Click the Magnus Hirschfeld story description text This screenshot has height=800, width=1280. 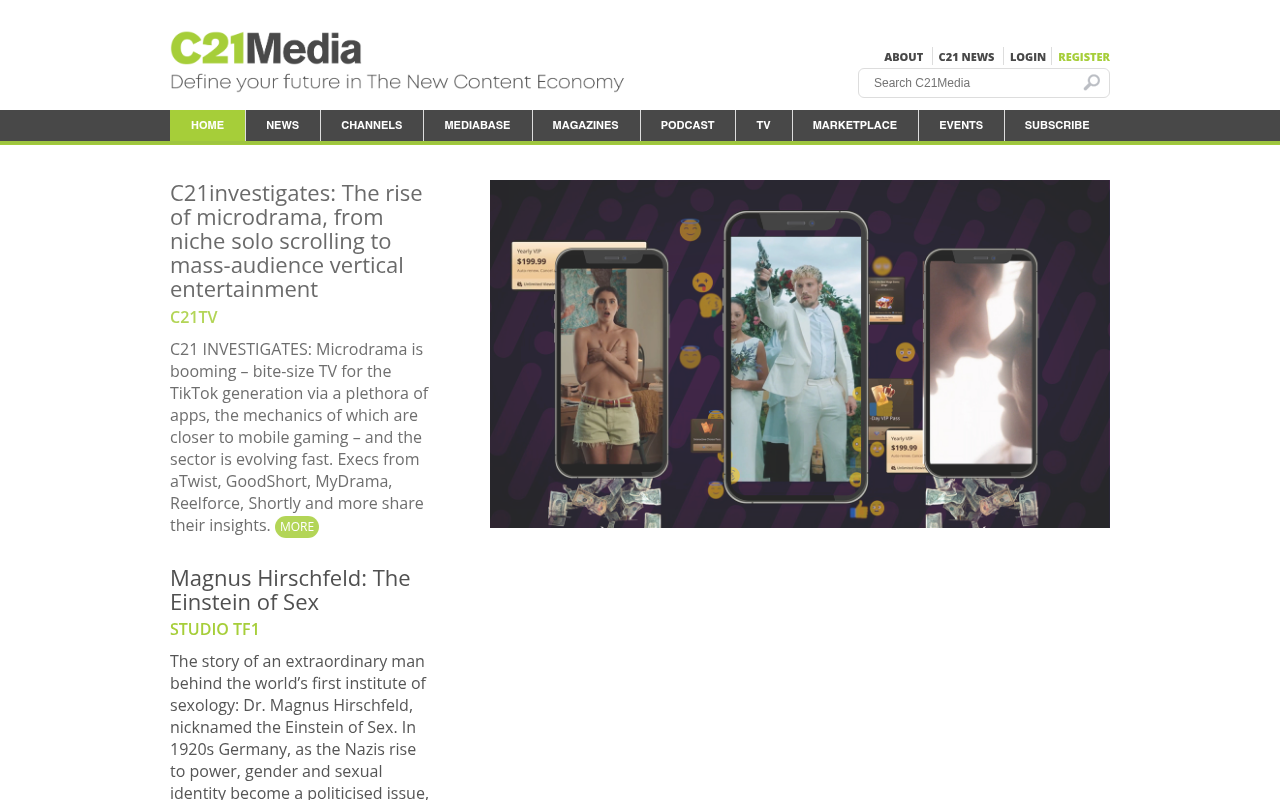299,726
